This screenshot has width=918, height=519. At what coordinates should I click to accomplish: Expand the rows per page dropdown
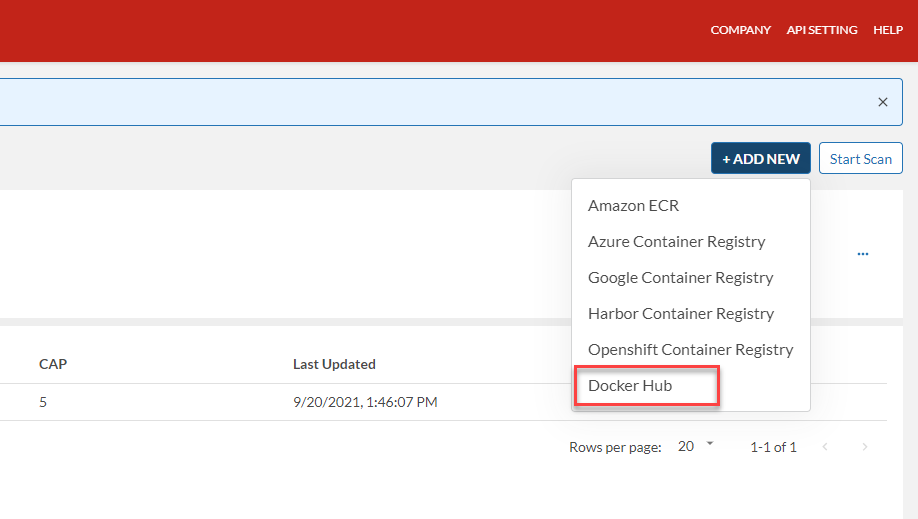click(696, 446)
